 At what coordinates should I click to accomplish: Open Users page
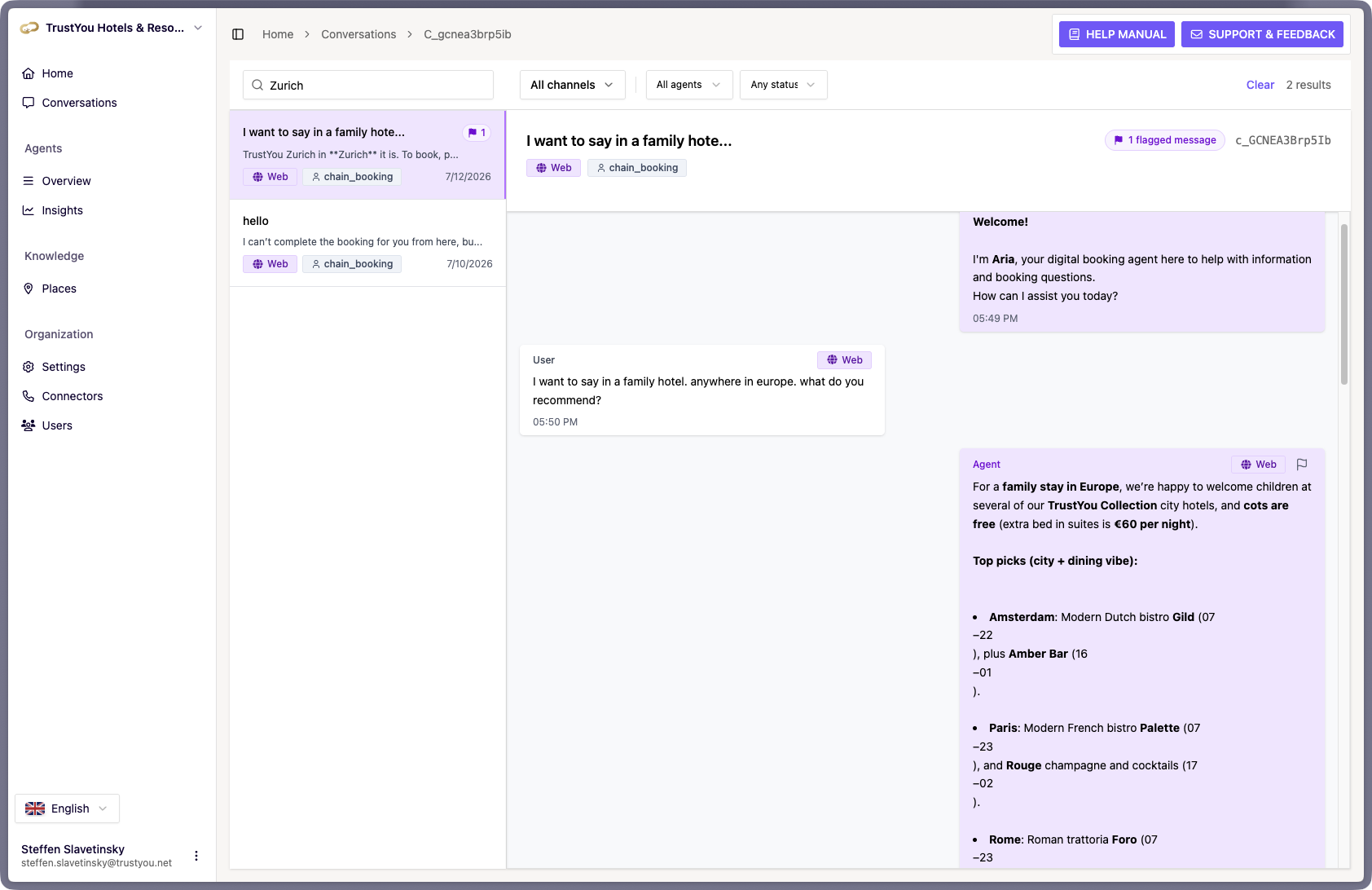point(57,425)
